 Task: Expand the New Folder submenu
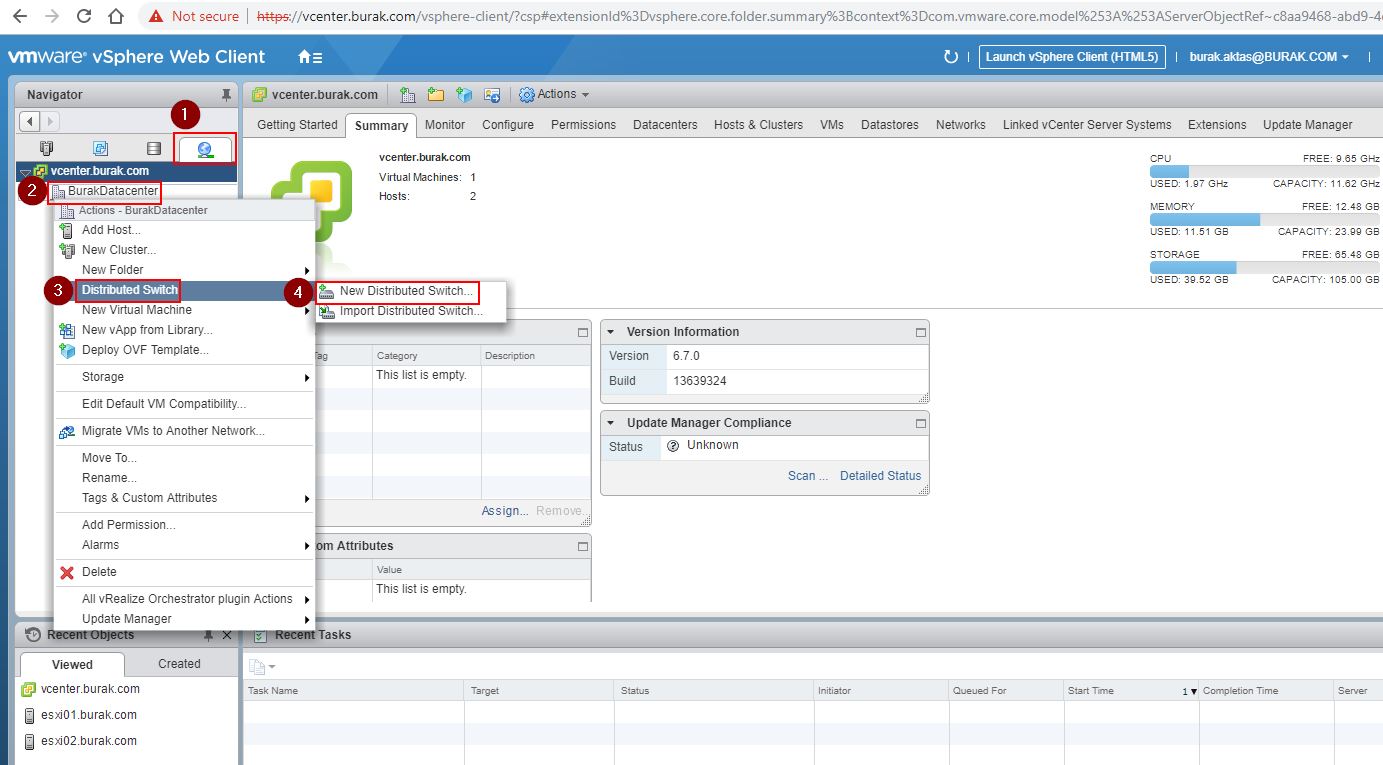click(x=184, y=270)
